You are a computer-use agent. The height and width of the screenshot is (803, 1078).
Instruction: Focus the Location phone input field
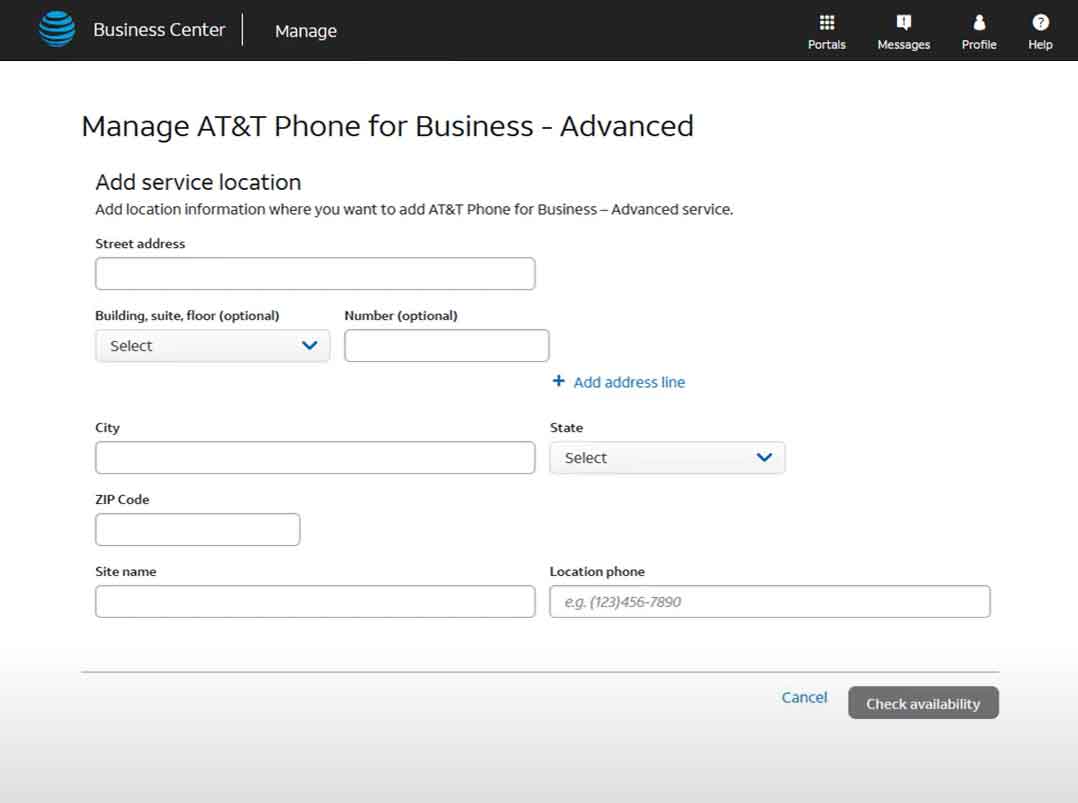point(770,602)
